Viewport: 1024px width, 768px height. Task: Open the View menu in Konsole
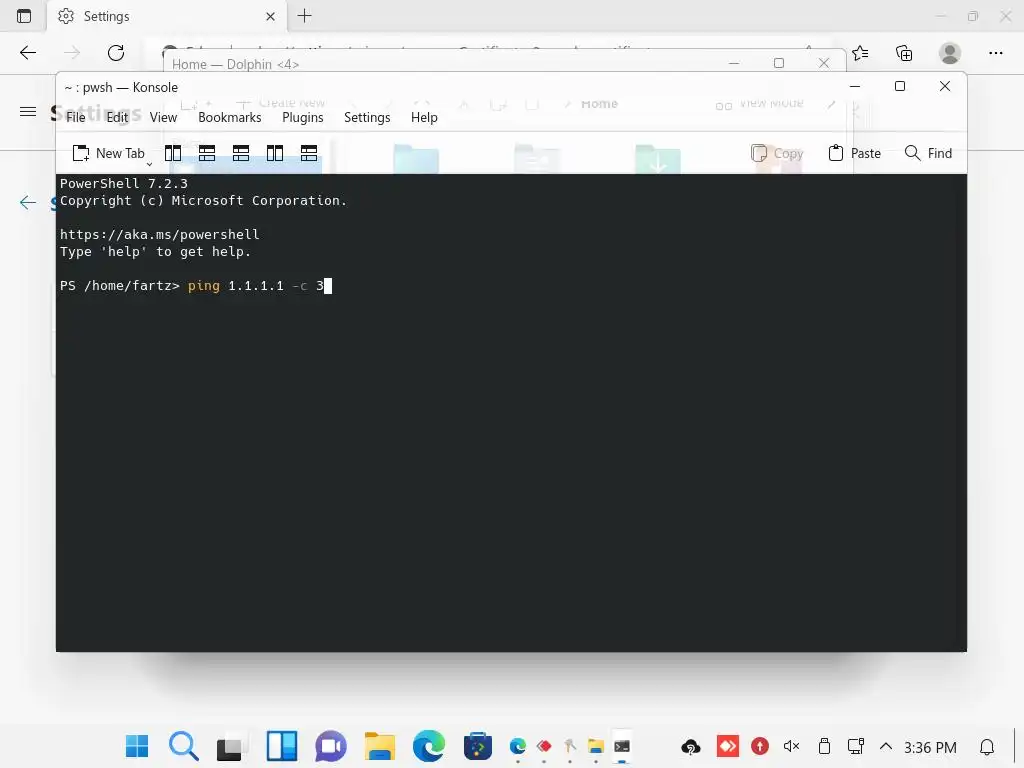point(163,118)
